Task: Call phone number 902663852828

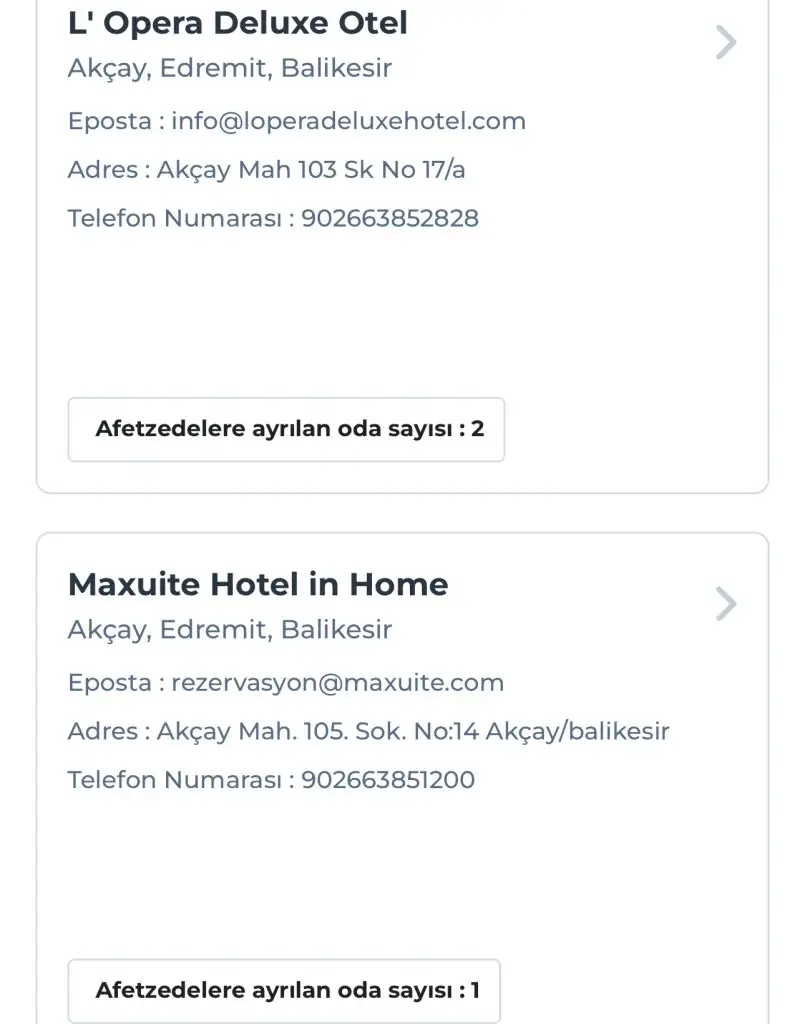Action: 390,218
